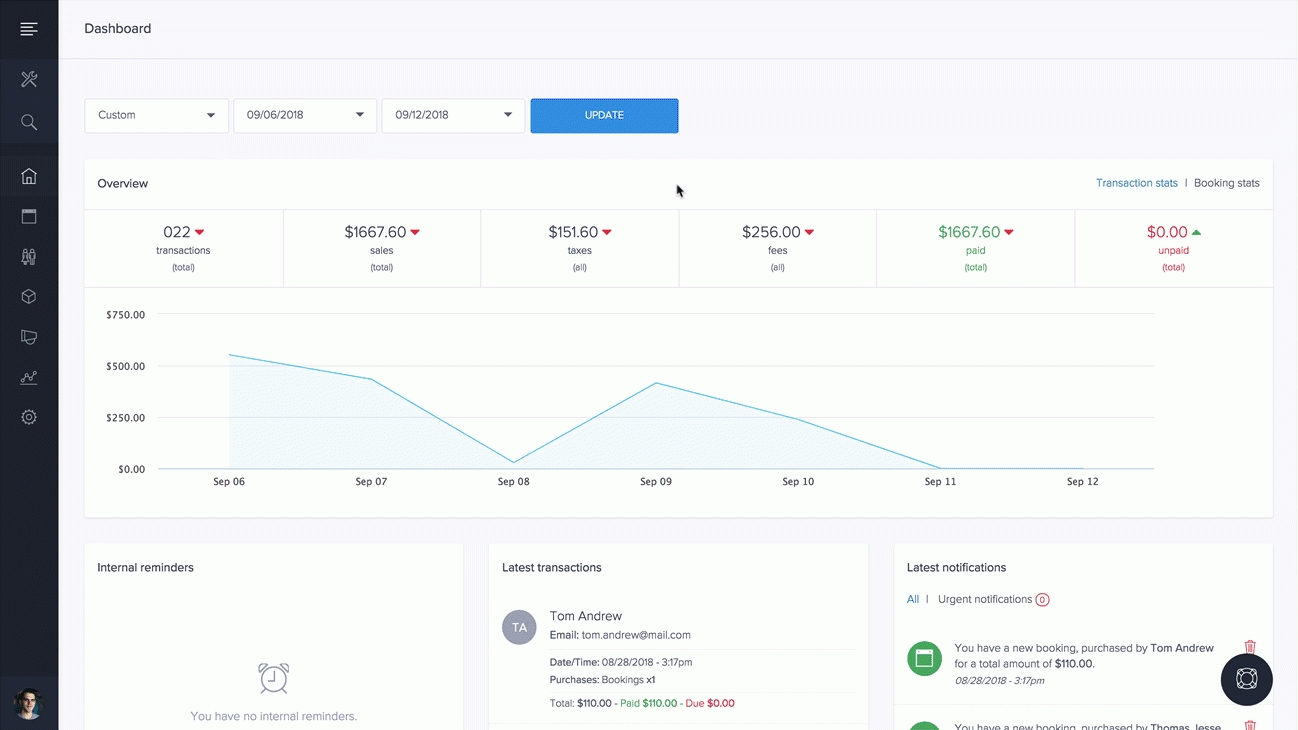Click the search magnifier icon in sidebar
The width and height of the screenshot is (1298, 730).
pyautogui.click(x=29, y=123)
